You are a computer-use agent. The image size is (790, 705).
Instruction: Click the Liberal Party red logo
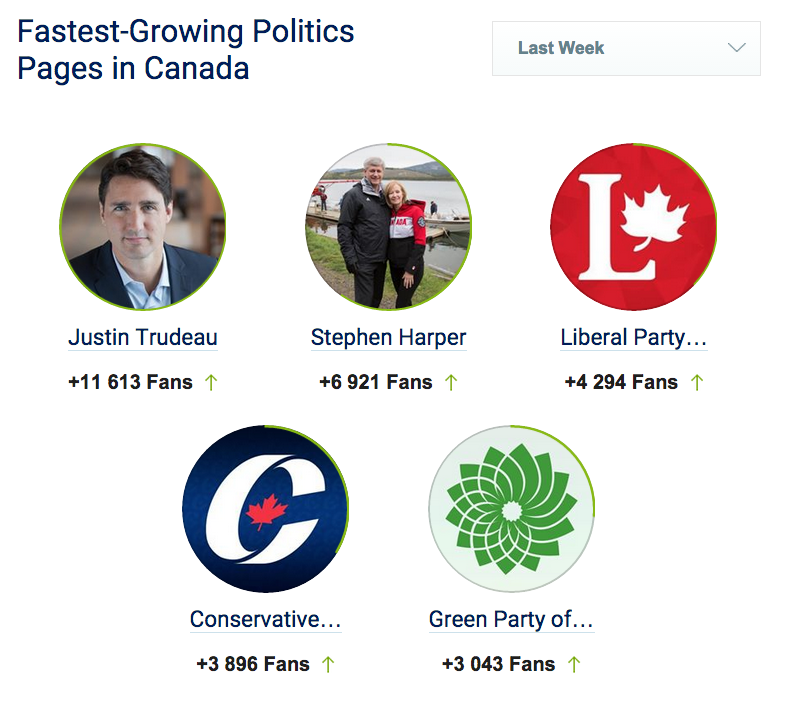[633, 227]
